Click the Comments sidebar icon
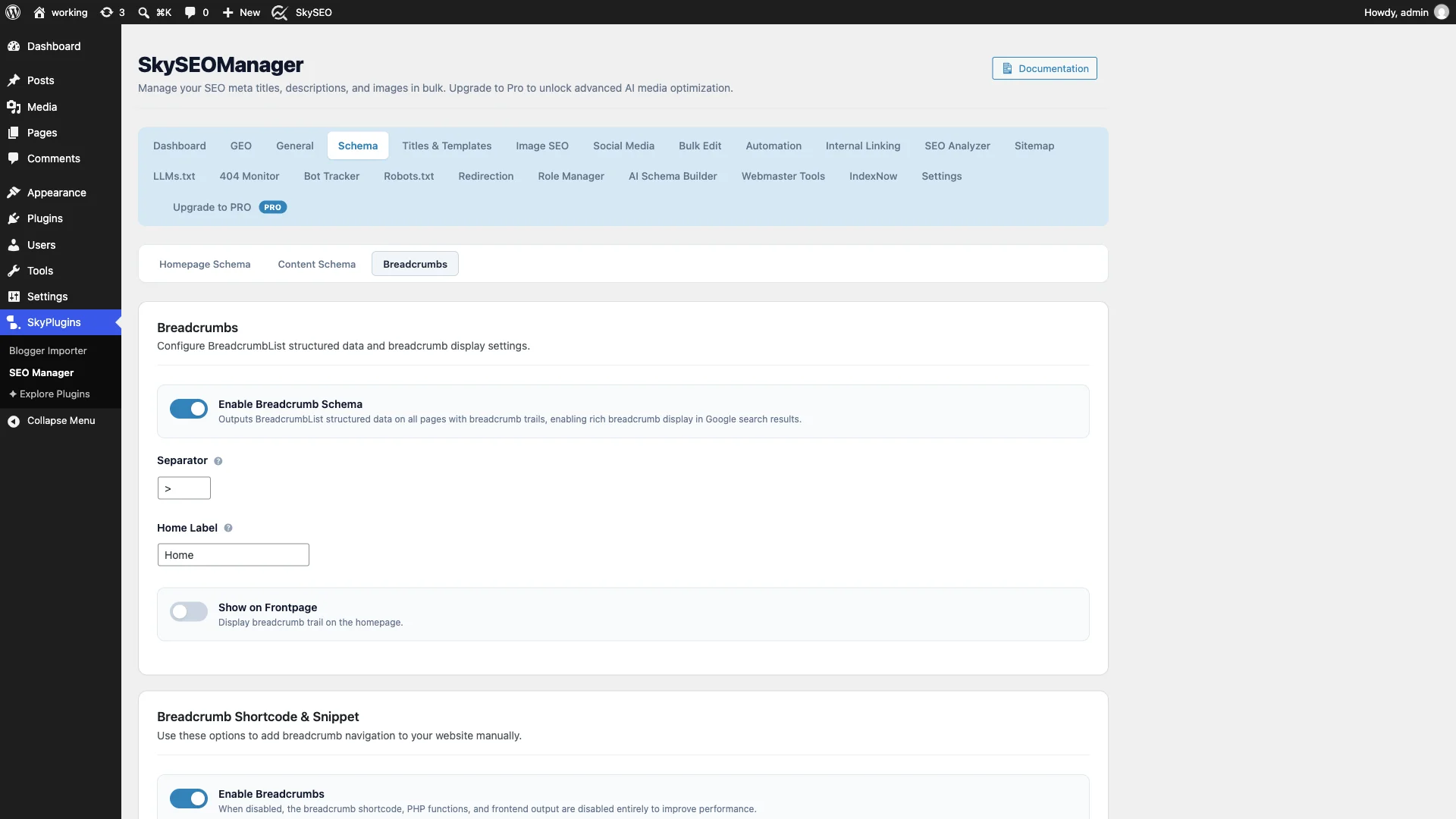 (x=14, y=158)
